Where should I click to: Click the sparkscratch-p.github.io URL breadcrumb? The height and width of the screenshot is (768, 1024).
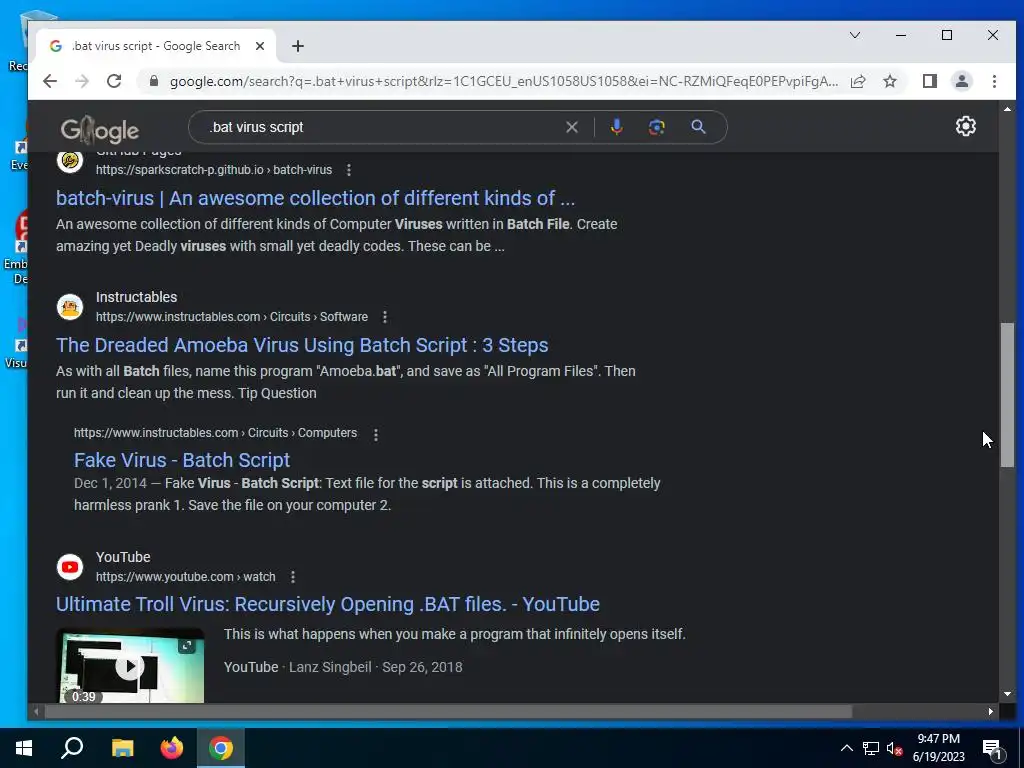214,170
